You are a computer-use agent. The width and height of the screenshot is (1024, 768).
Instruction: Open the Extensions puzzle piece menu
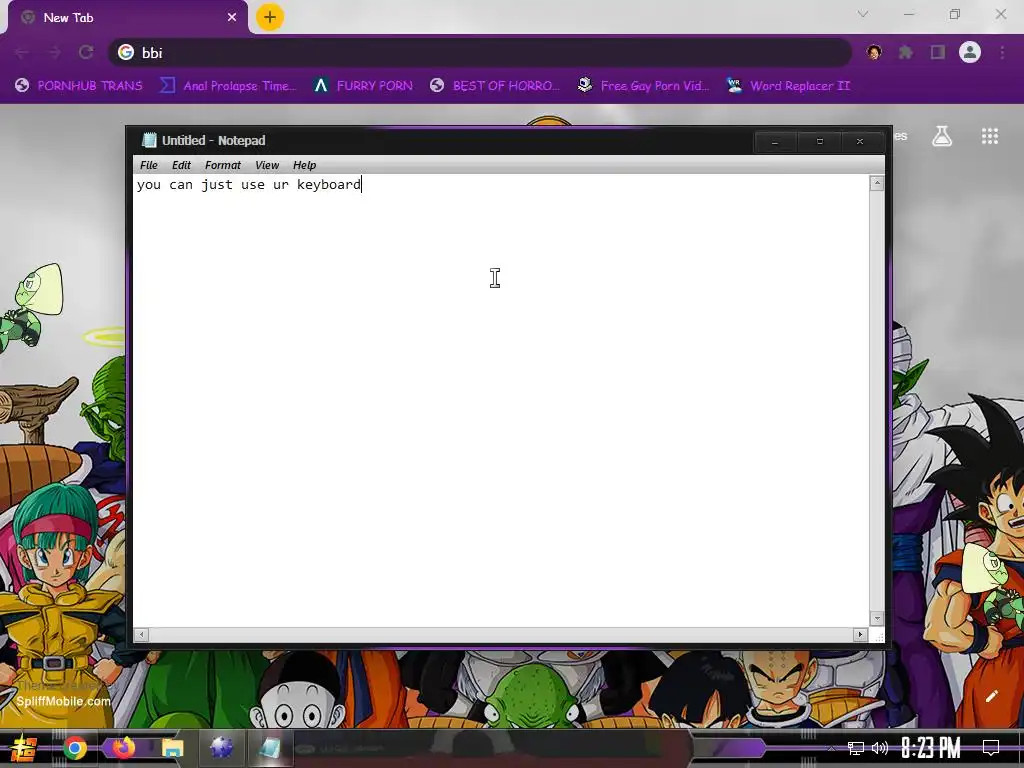(x=906, y=52)
